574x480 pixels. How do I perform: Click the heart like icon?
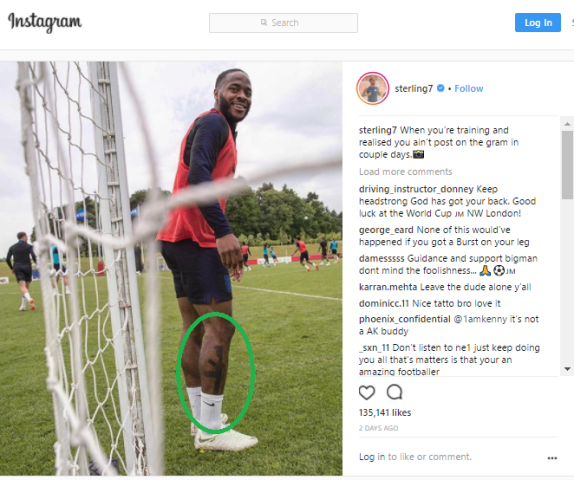367,392
